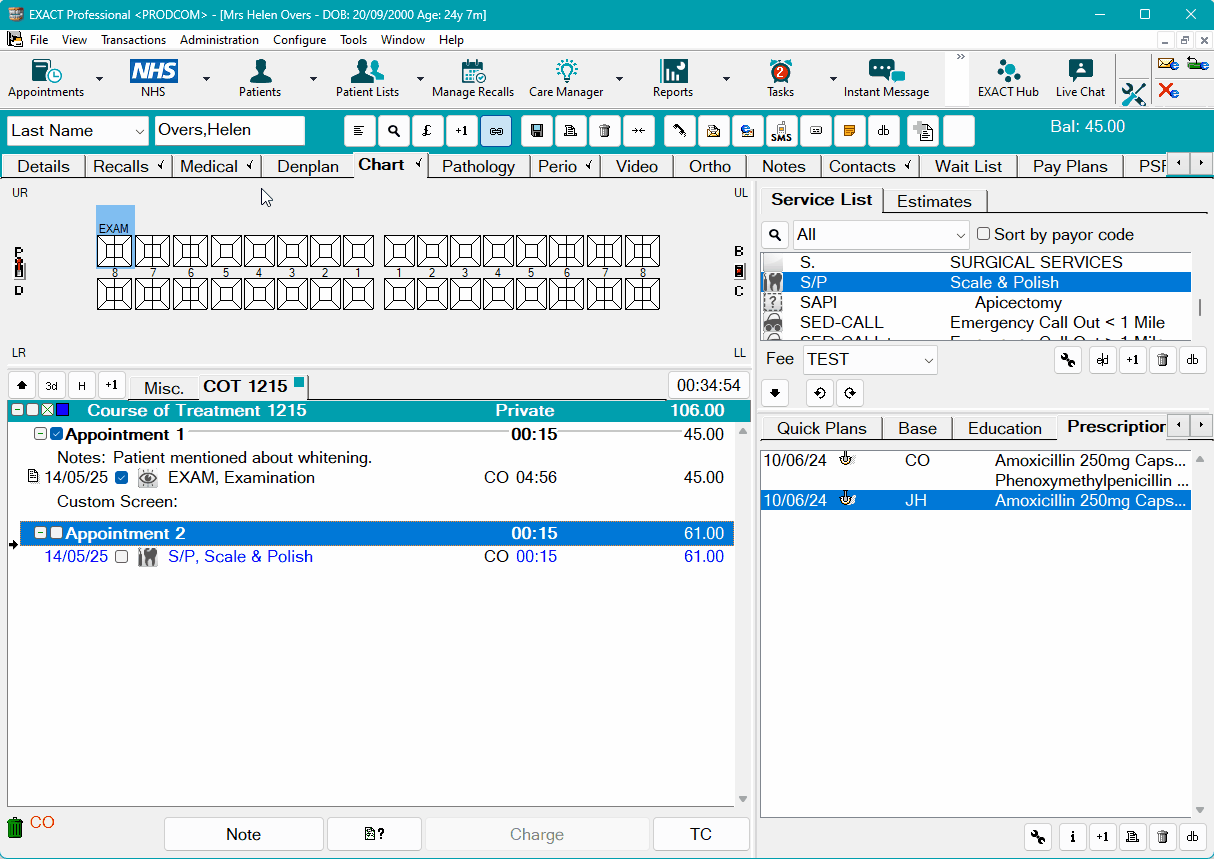1214x859 pixels.
Task: Click the envelope email patient icon
Action: tap(713, 131)
